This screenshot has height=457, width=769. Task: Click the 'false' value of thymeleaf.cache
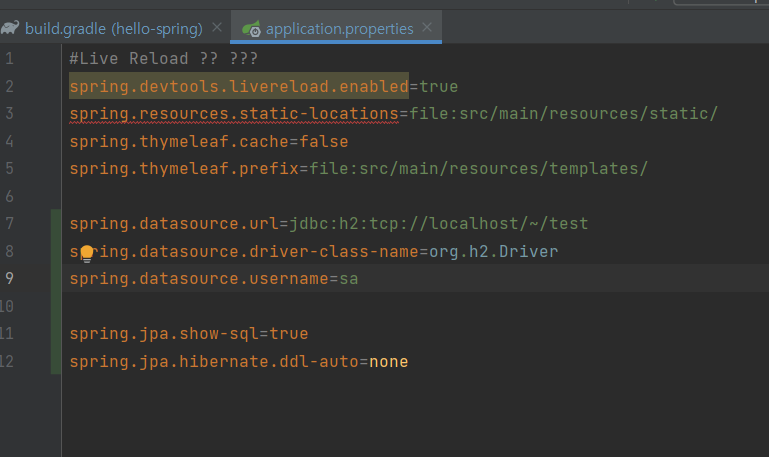tap(324, 142)
